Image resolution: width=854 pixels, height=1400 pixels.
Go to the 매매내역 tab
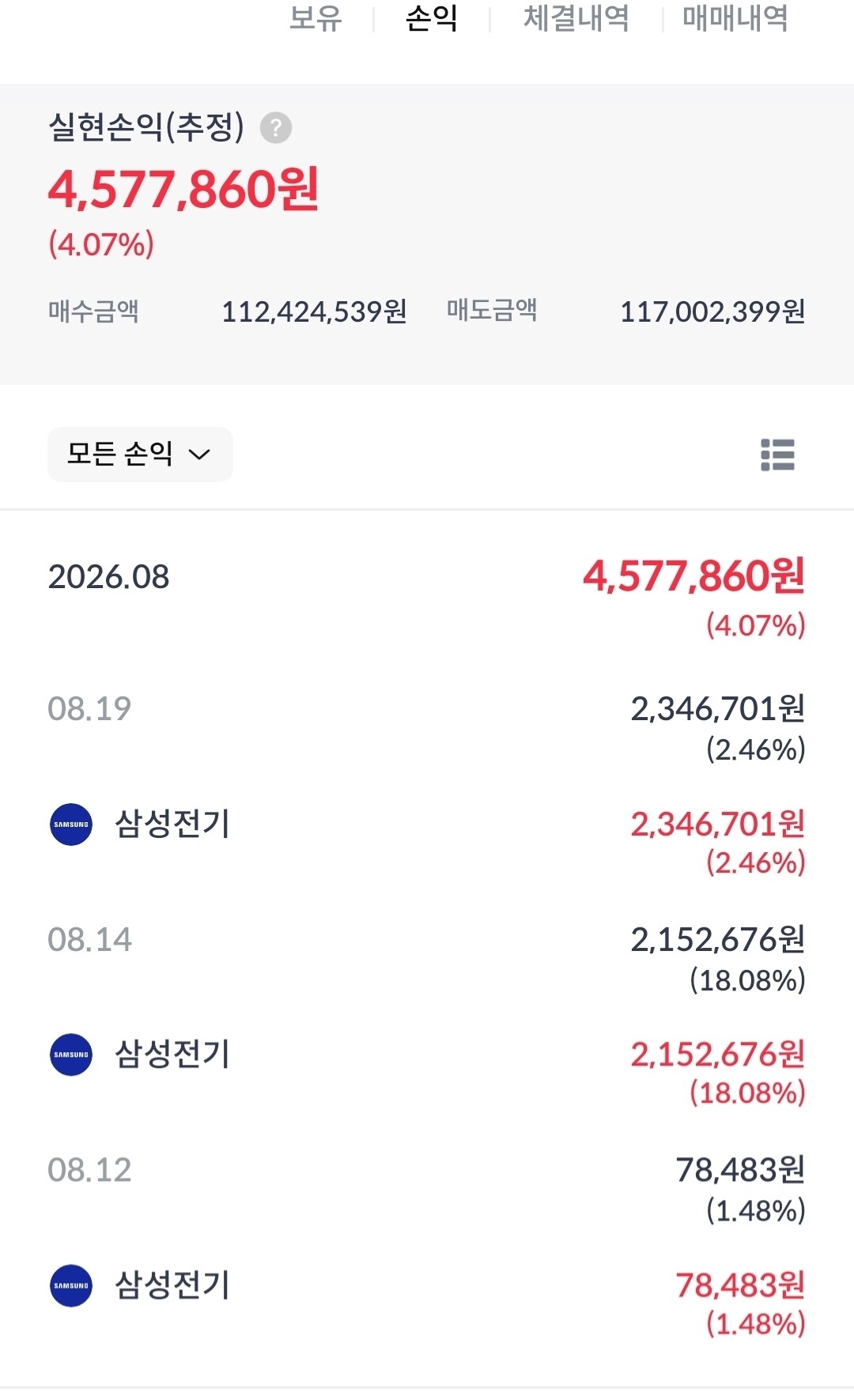[x=735, y=17]
